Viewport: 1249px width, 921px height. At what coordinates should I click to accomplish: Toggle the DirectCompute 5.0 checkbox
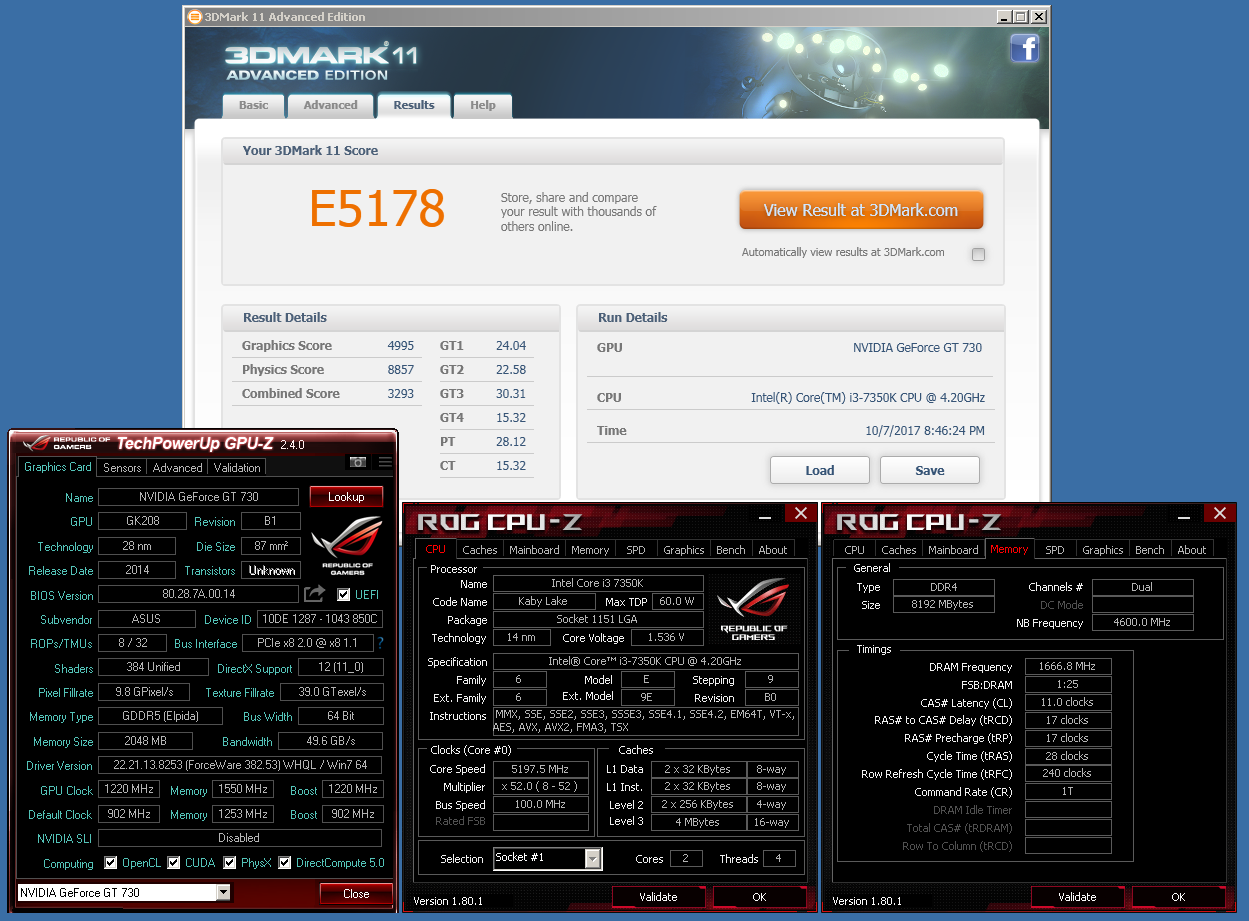[x=284, y=862]
